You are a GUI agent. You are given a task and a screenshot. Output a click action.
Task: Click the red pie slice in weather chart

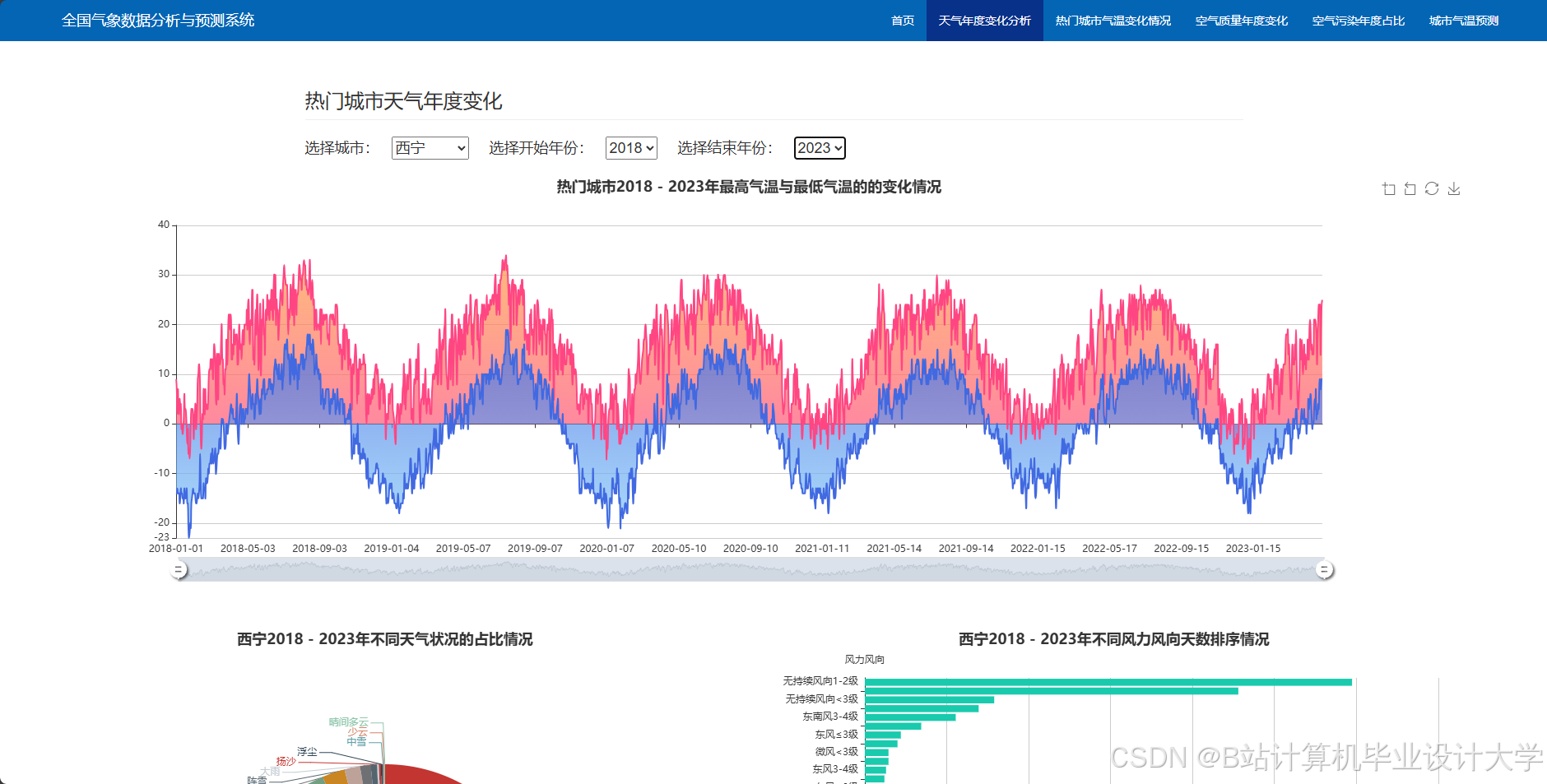pos(420,774)
